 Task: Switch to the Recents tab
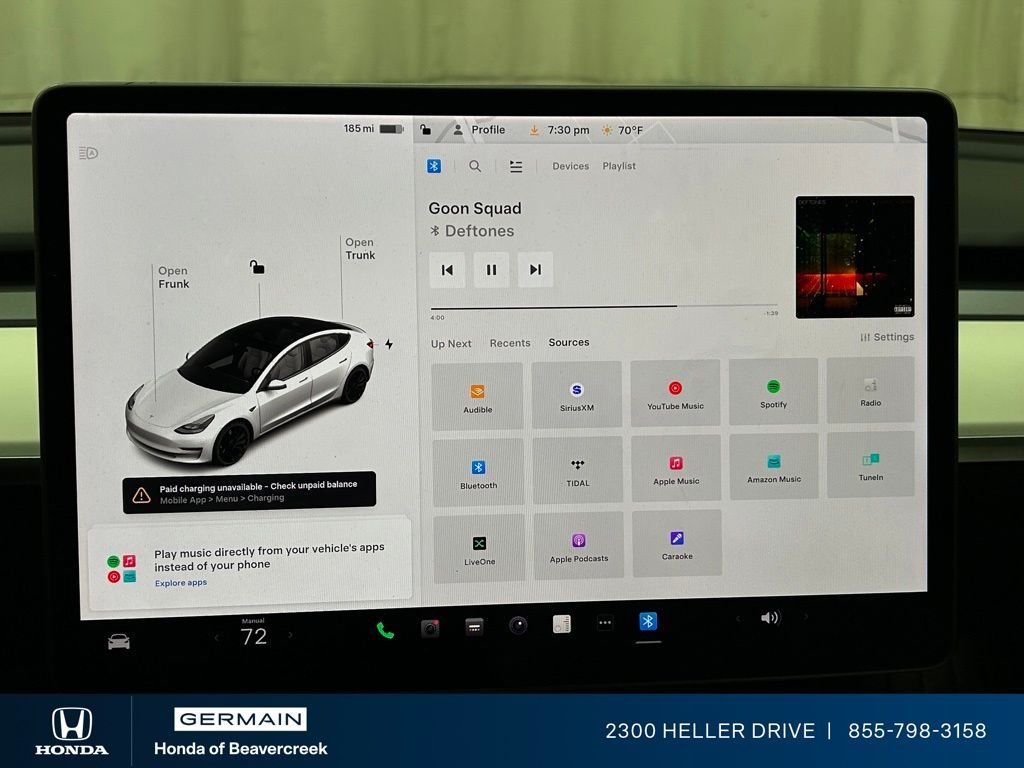510,343
